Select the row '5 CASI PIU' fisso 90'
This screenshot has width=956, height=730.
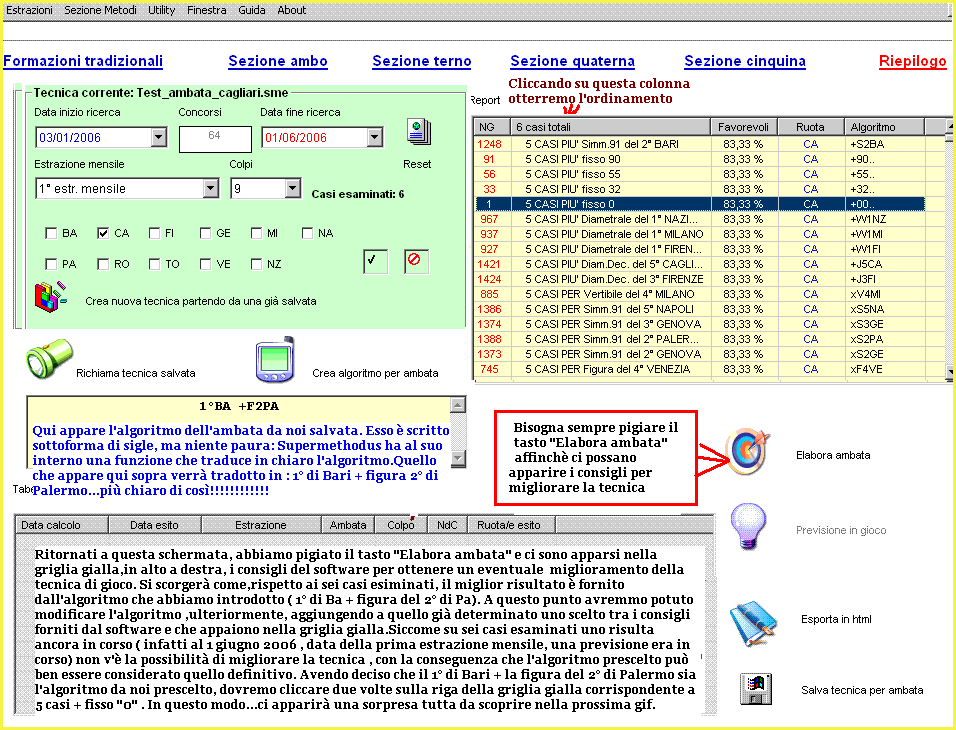[x=700, y=159]
